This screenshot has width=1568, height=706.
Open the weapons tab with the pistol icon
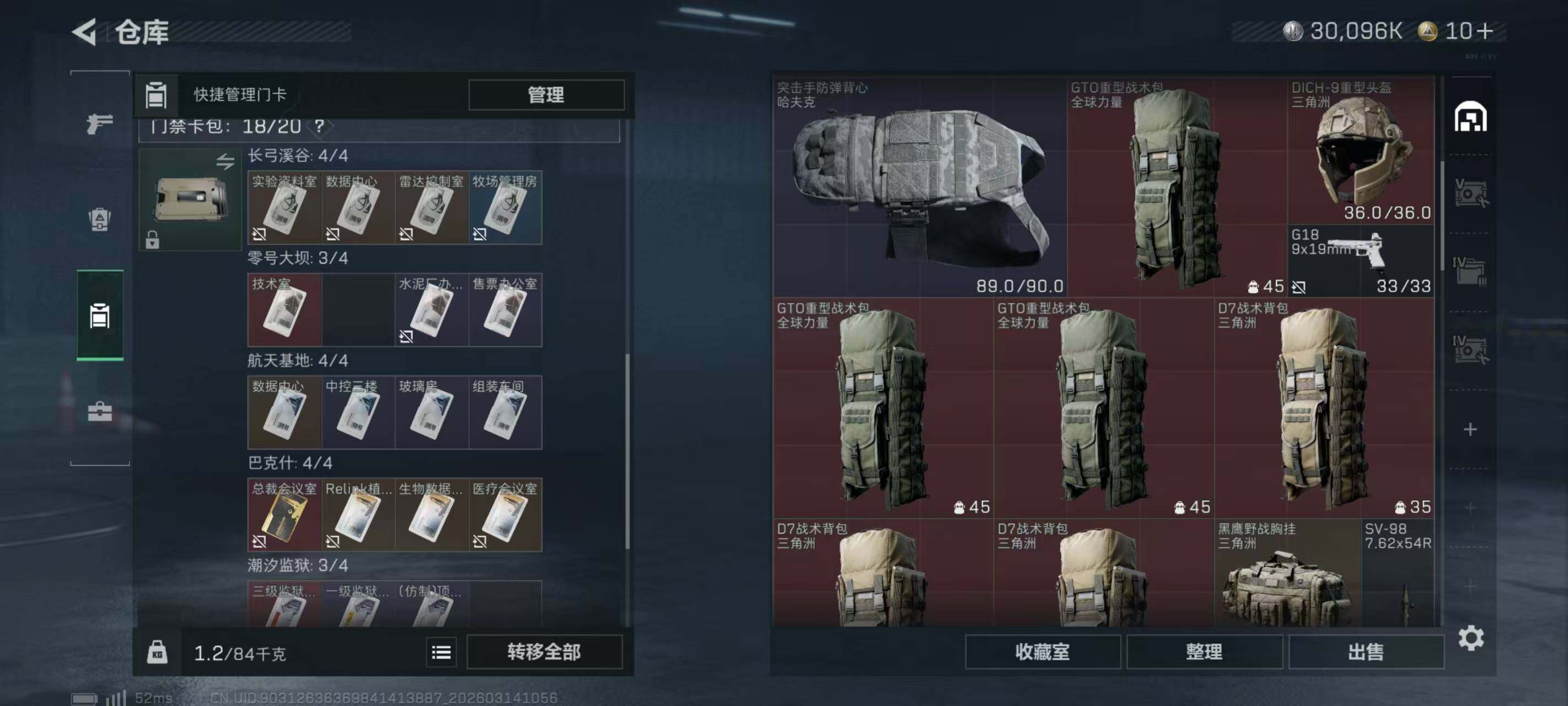pyautogui.click(x=100, y=124)
